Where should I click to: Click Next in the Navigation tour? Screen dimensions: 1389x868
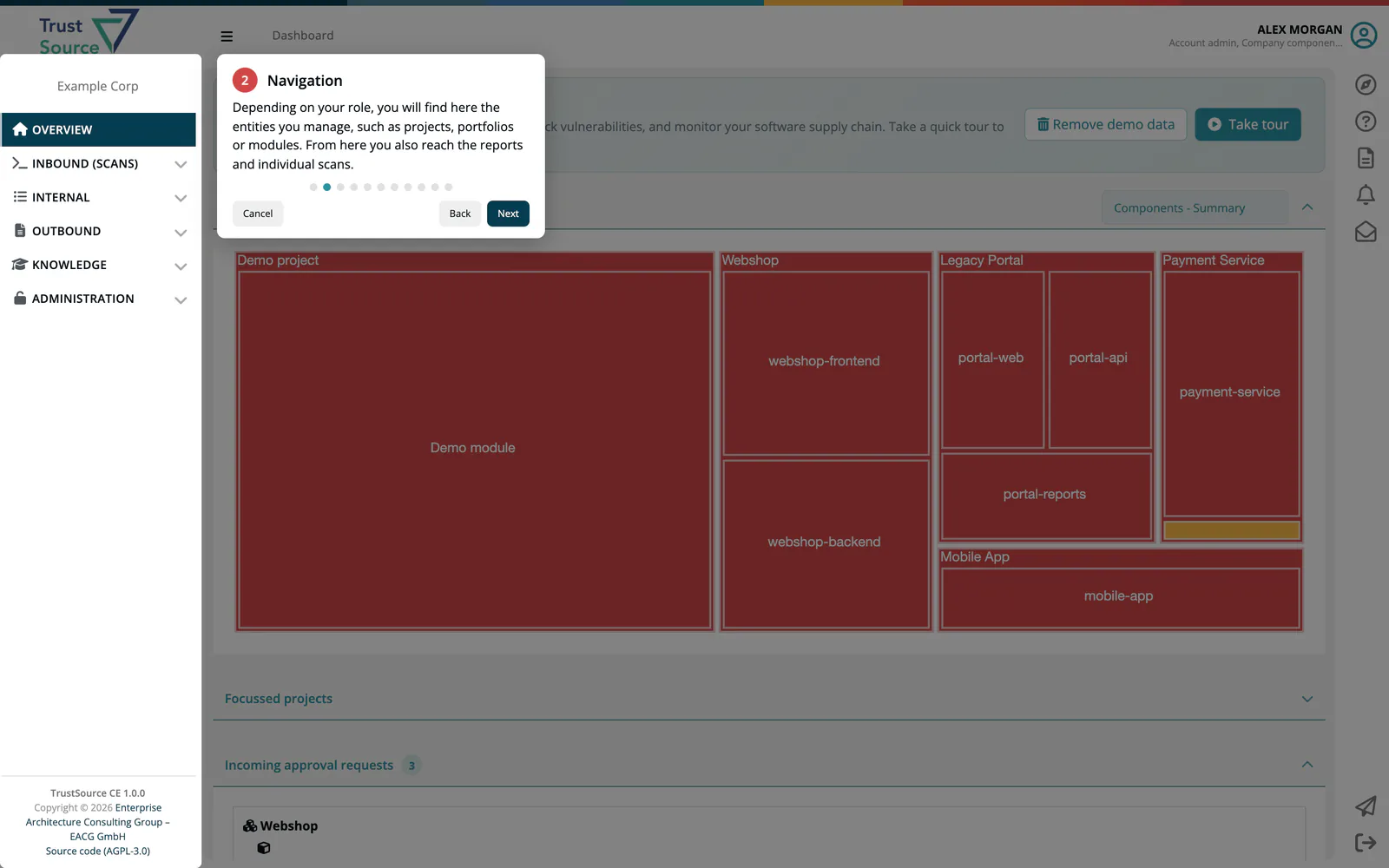(x=508, y=214)
